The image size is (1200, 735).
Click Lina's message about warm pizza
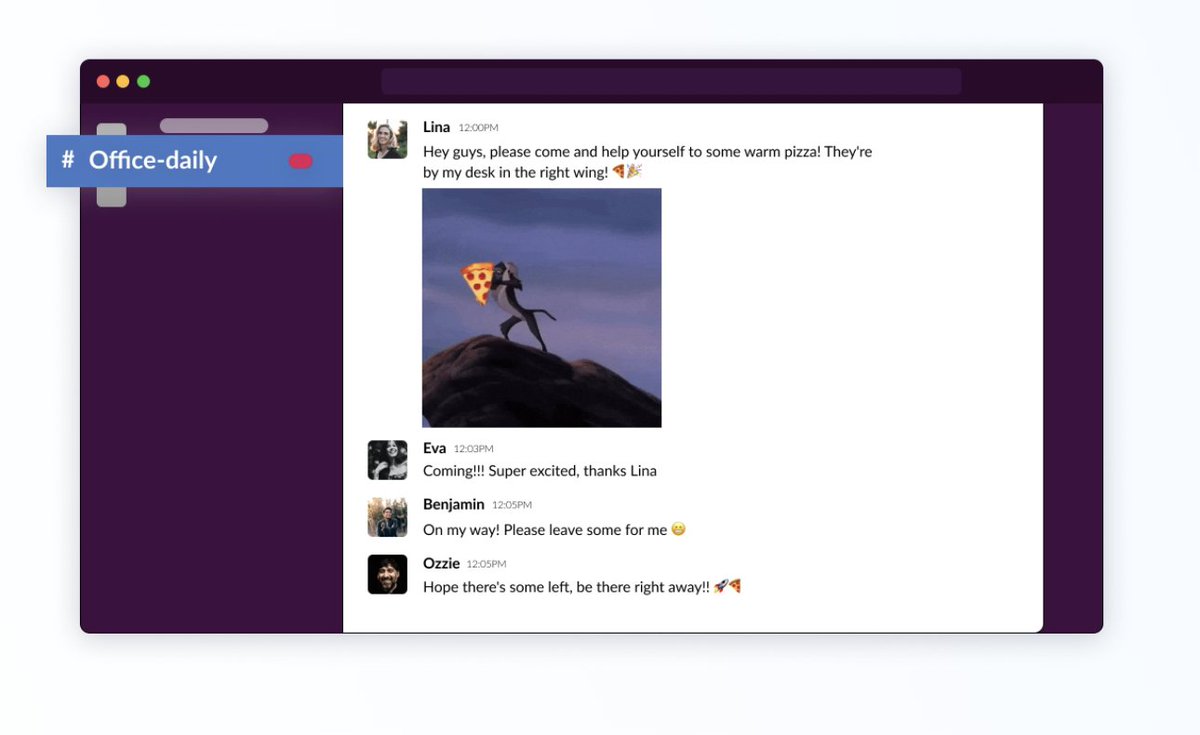click(647, 162)
